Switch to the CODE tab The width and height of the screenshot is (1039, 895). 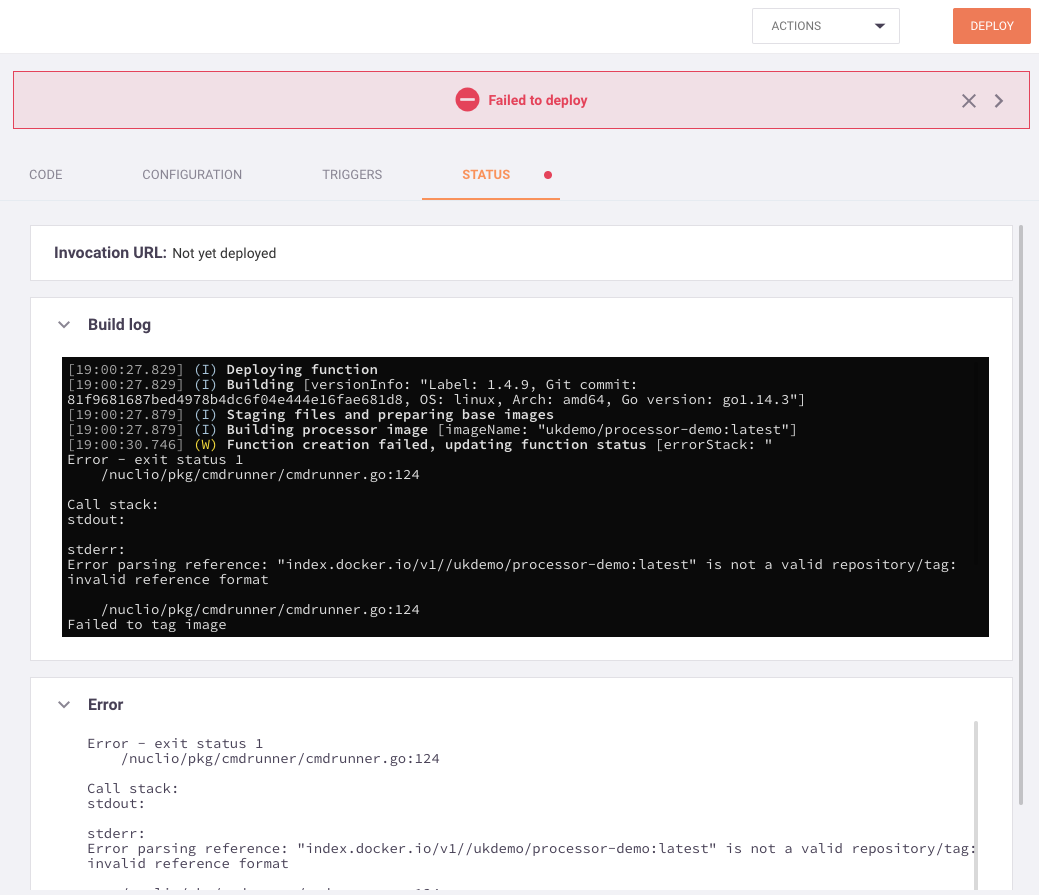pyautogui.click(x=45, y=174)
